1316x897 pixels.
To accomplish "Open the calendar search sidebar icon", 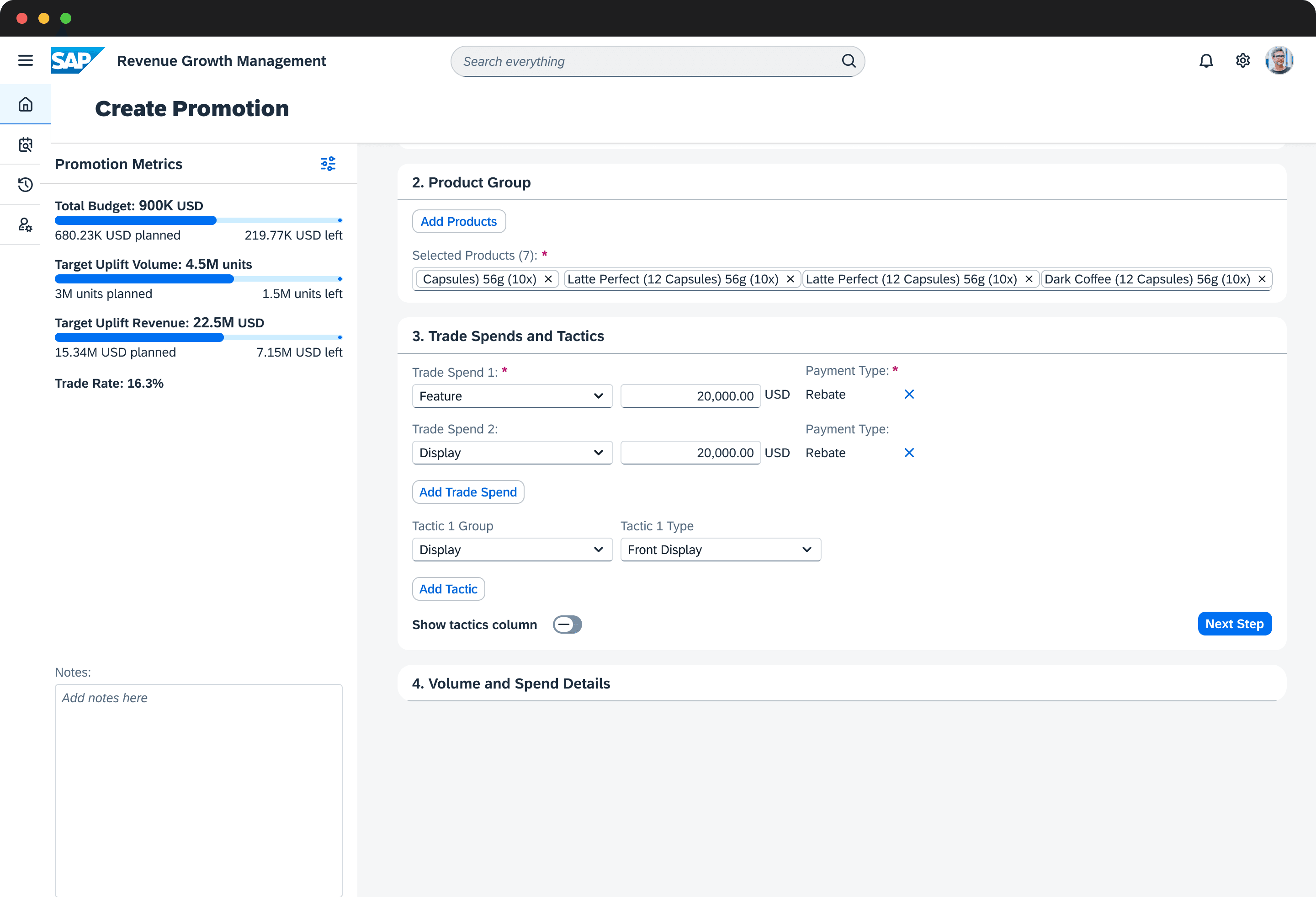I will (x=26, y=144).
